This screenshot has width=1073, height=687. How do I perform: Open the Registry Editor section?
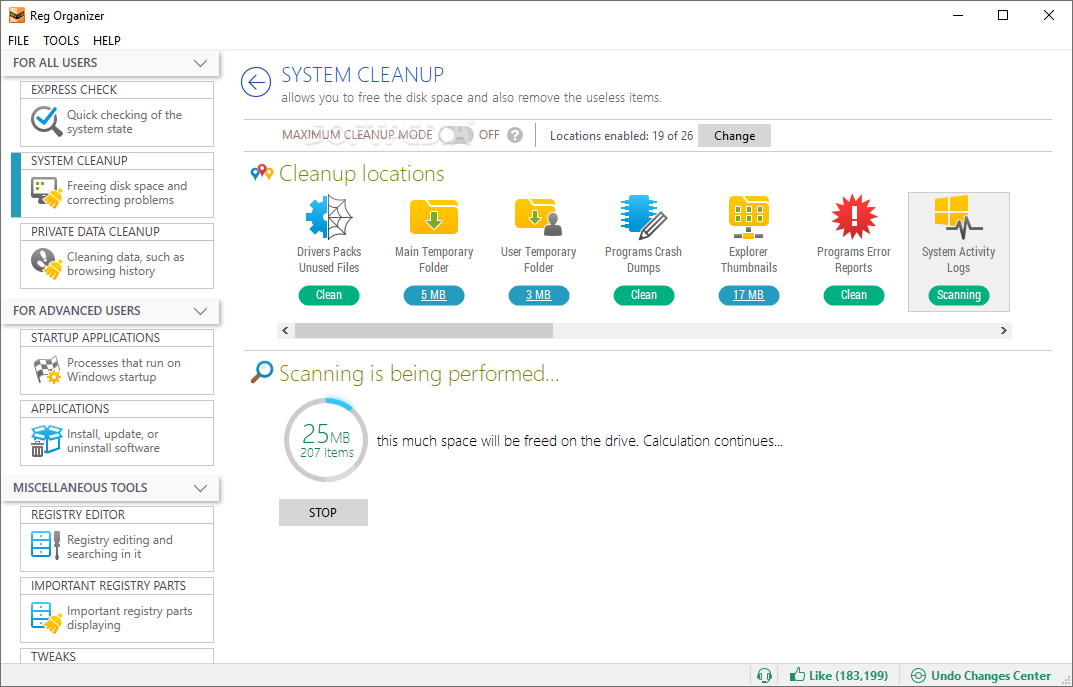coord(117,539)
